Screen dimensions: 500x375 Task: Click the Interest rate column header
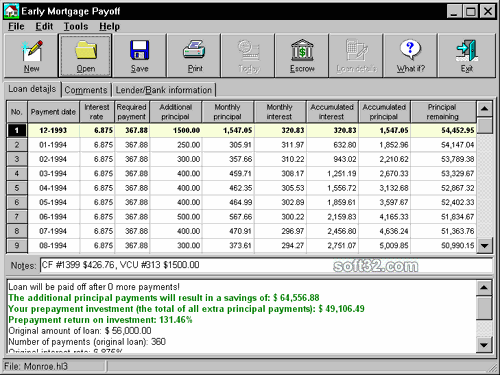click(x=97, y=112)
